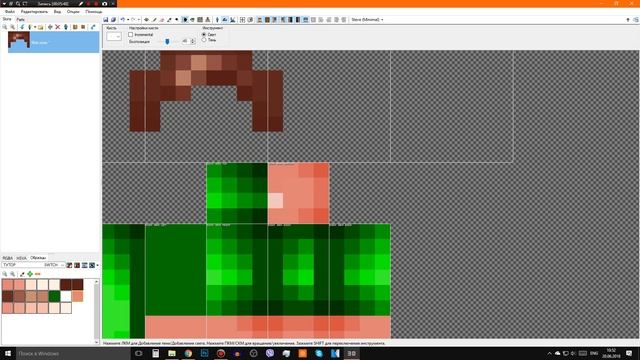Select the Pencil tool
Image resolution: width=640 pixels, height=360 pixels.
coord(154,20)
